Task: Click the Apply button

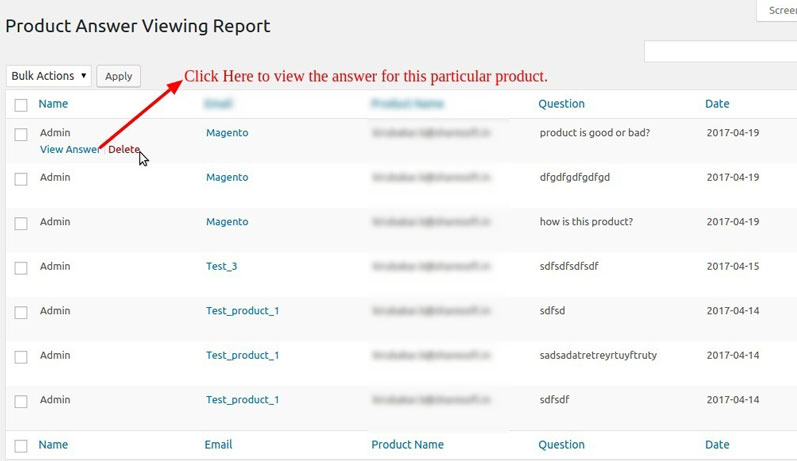Action: click(118, 76)
